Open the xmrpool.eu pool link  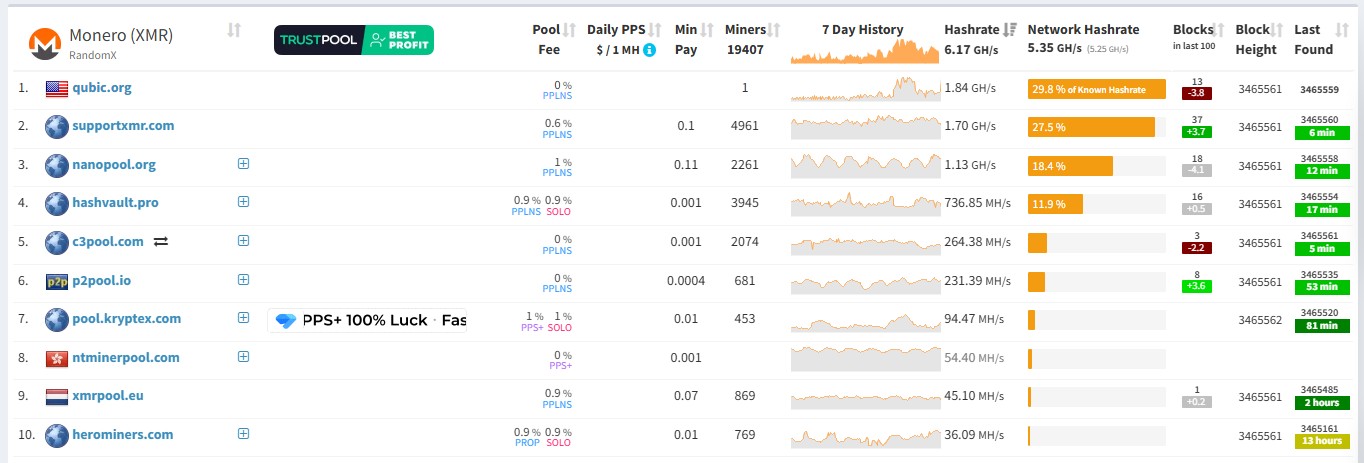point(108,396)
